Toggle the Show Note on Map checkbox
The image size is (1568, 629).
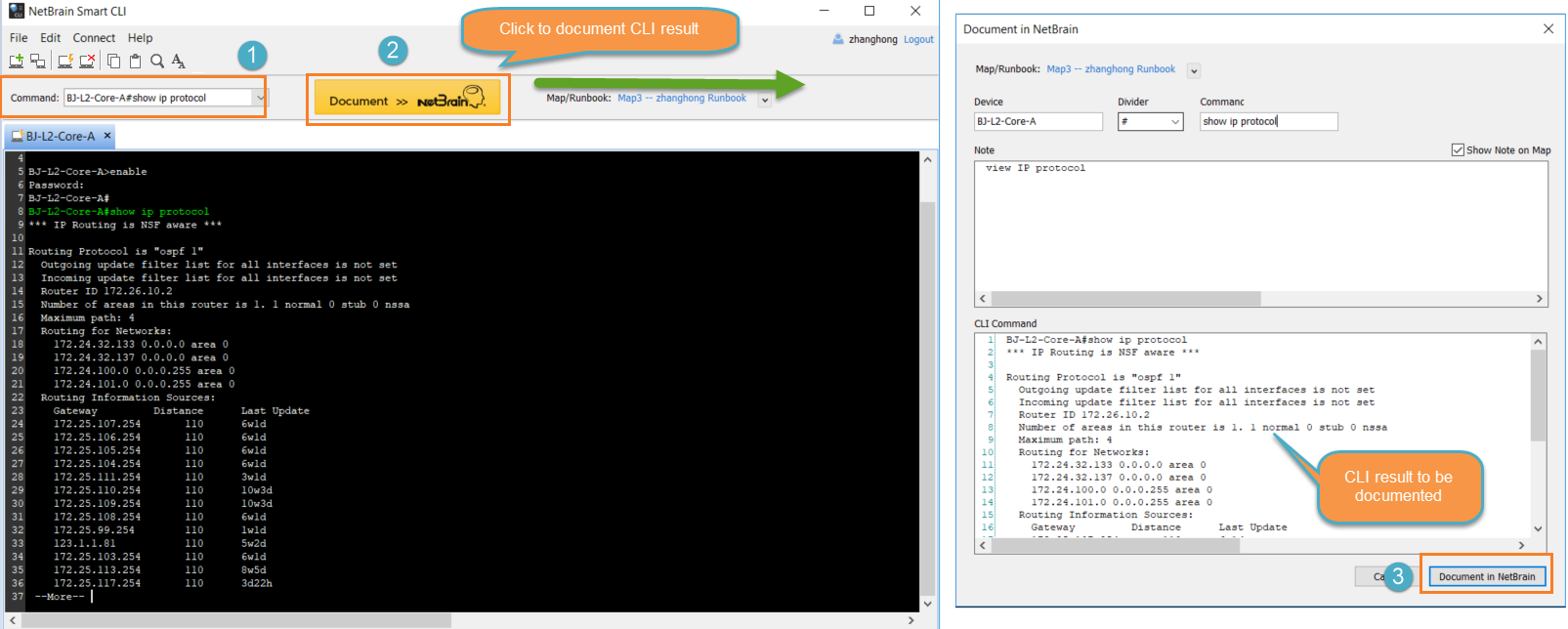(x=1458, y=149)
